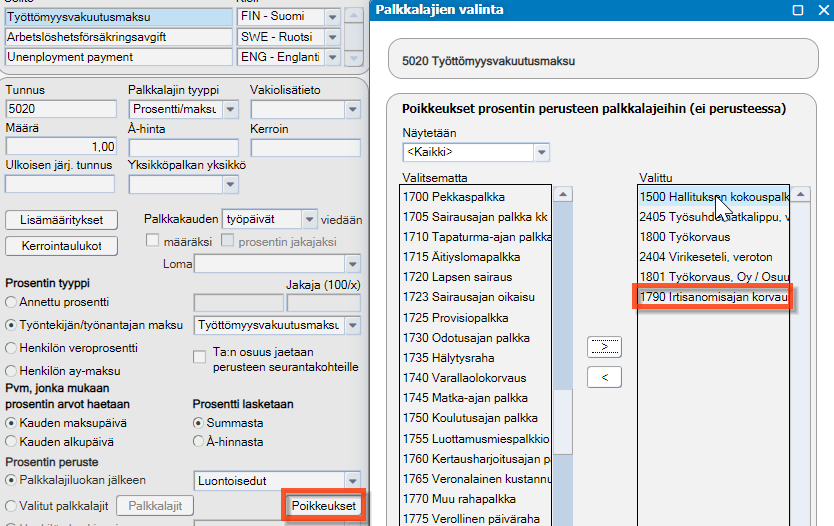The width and height of the screenshot is (834, 526).
Task: Choose Valitut palkkalajit basis option
Action: coord(11,506)
